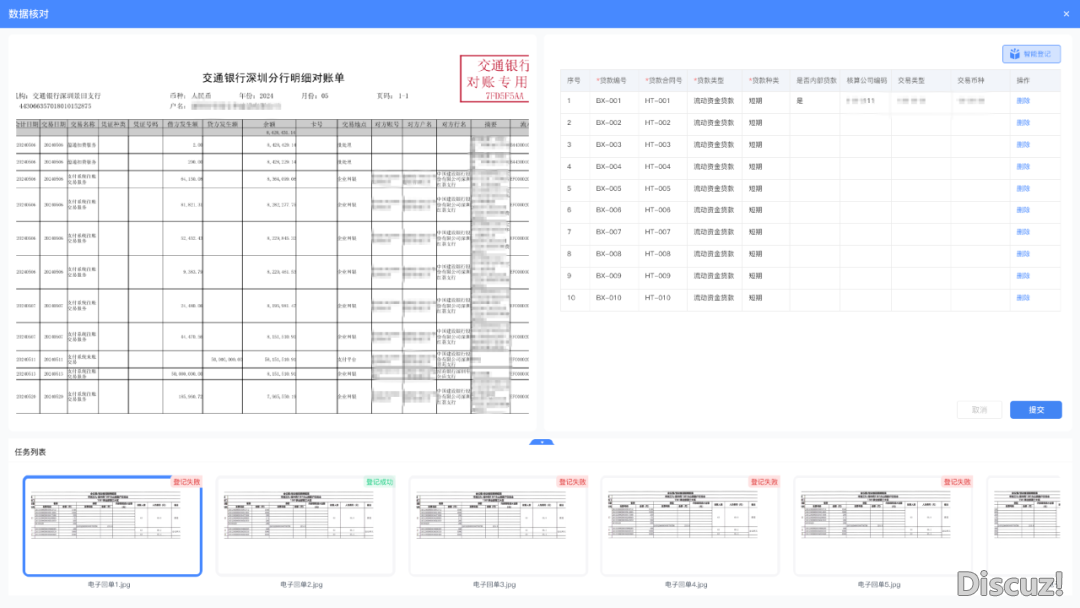Click the 登记成功 status tag
1080x608 pixels.
coord(379,482)
